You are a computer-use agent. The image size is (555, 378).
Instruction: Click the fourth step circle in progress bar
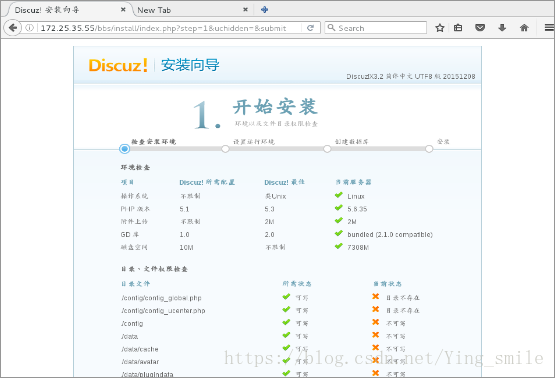click(x=429, y=149)
